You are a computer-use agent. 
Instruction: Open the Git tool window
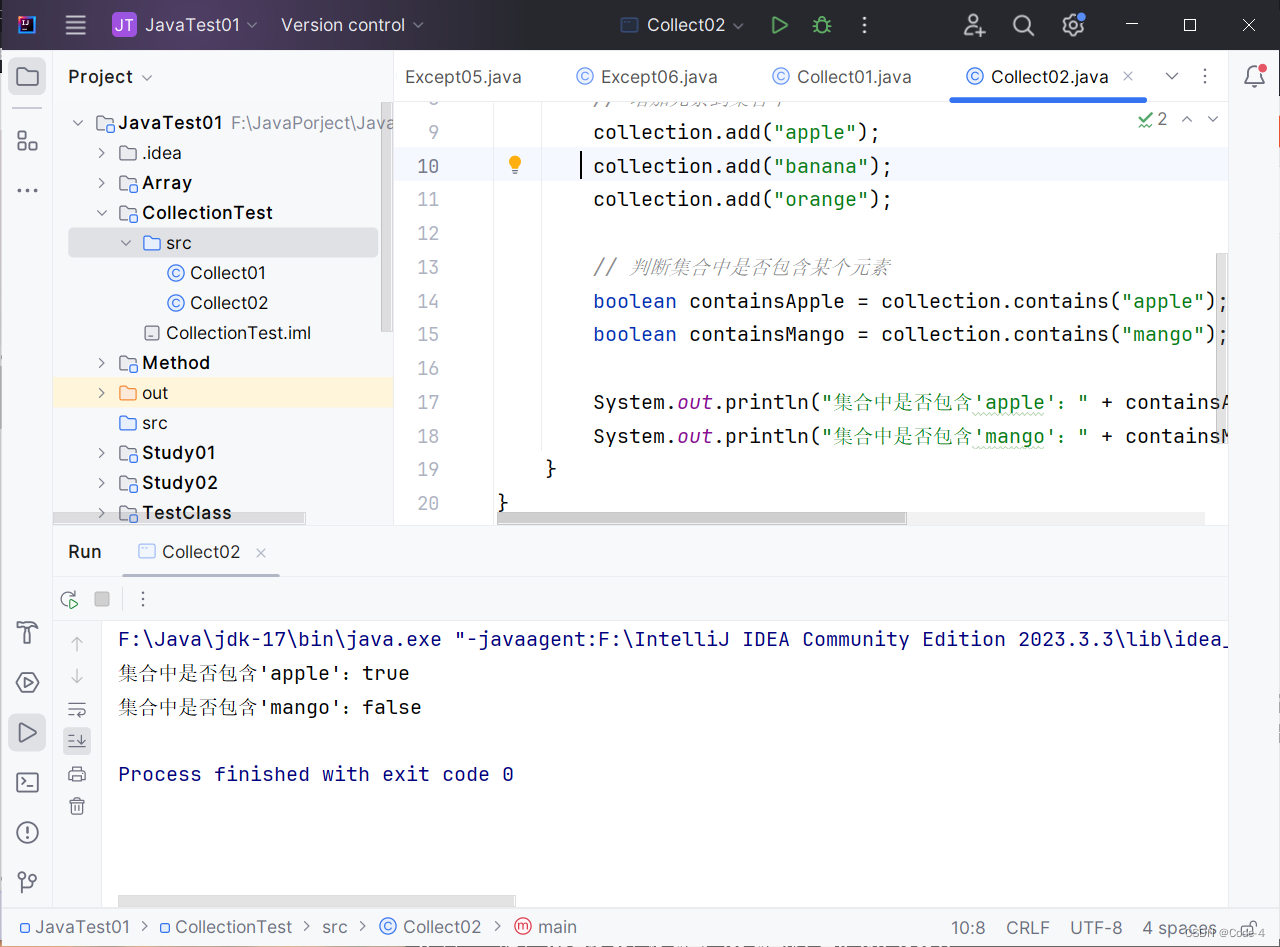28,882
